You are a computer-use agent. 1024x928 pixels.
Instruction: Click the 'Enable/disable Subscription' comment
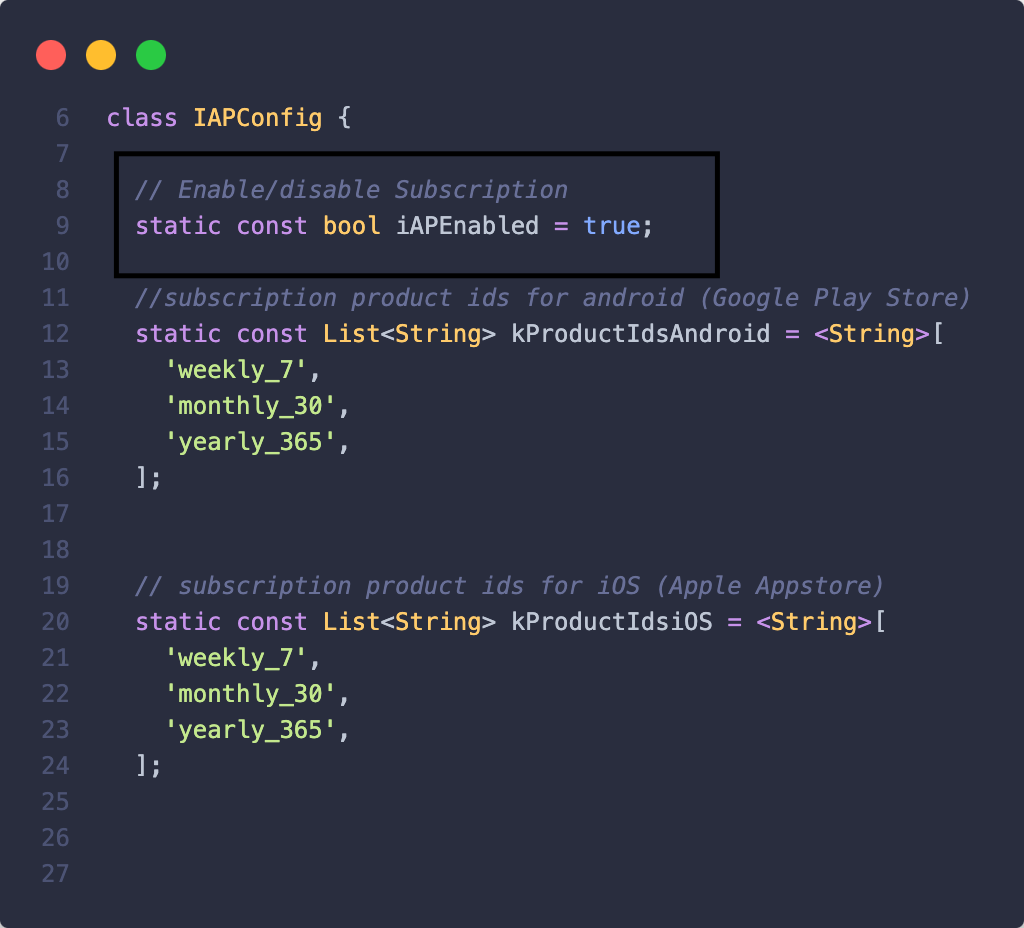tap(351, 190)
